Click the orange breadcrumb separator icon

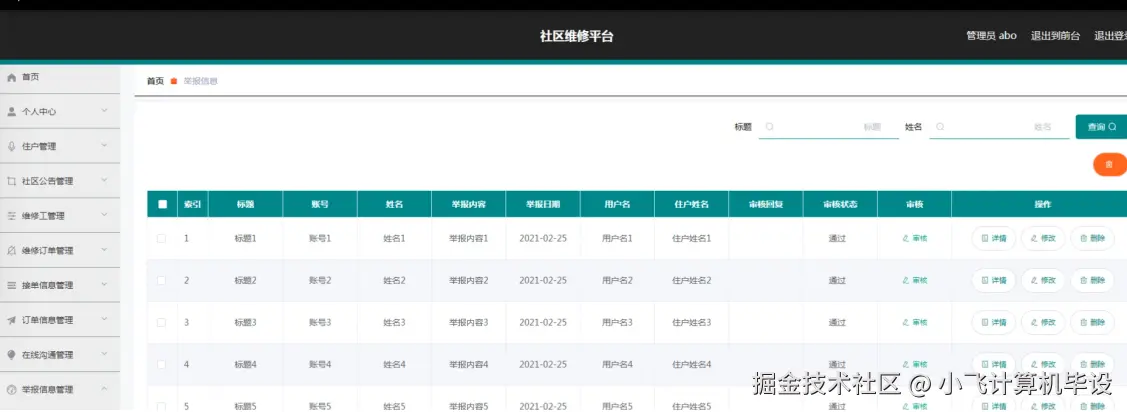173,81
